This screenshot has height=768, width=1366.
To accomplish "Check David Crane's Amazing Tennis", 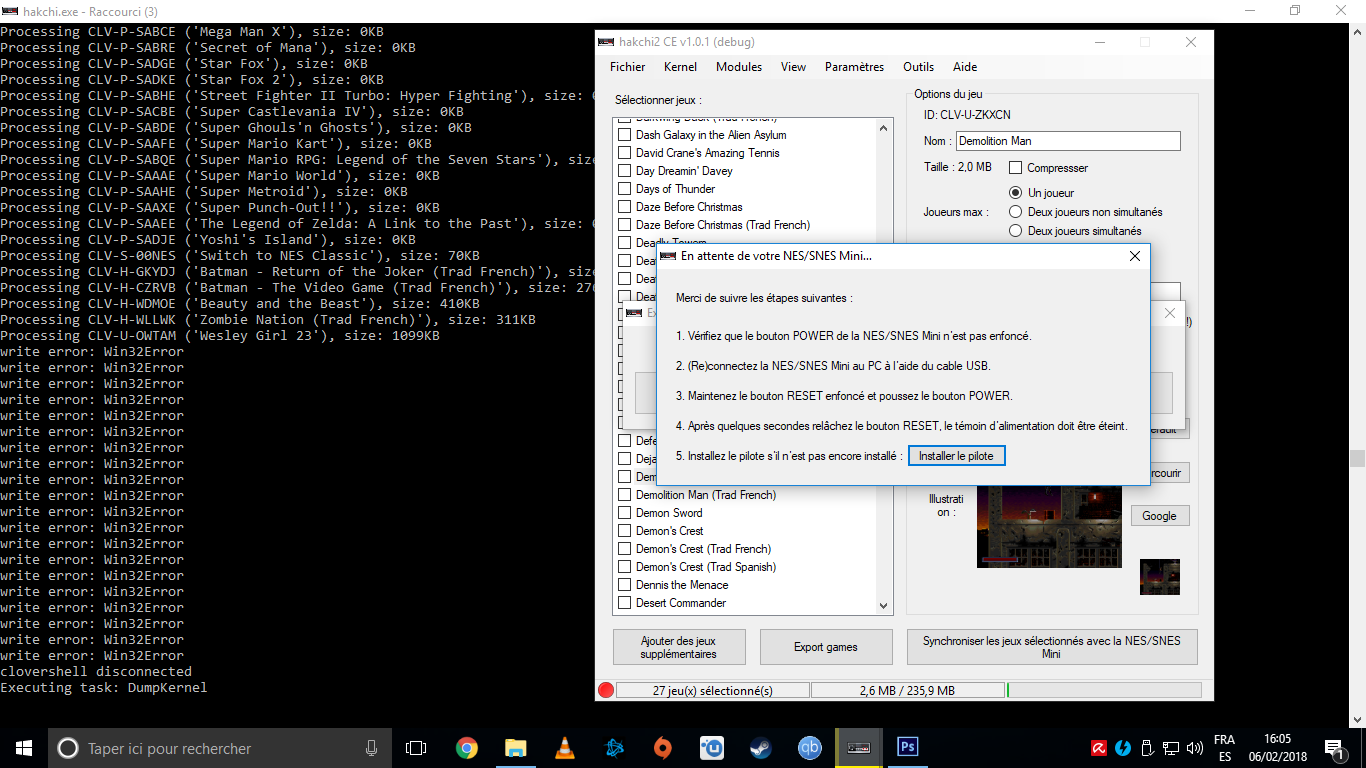I will (625, 153).
